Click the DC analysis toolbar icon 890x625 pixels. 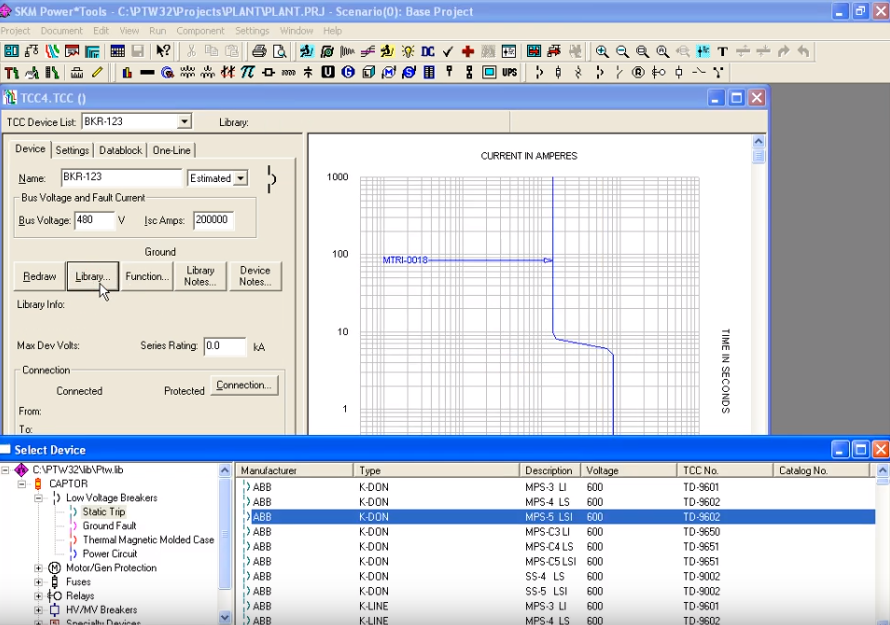(428, 51)
